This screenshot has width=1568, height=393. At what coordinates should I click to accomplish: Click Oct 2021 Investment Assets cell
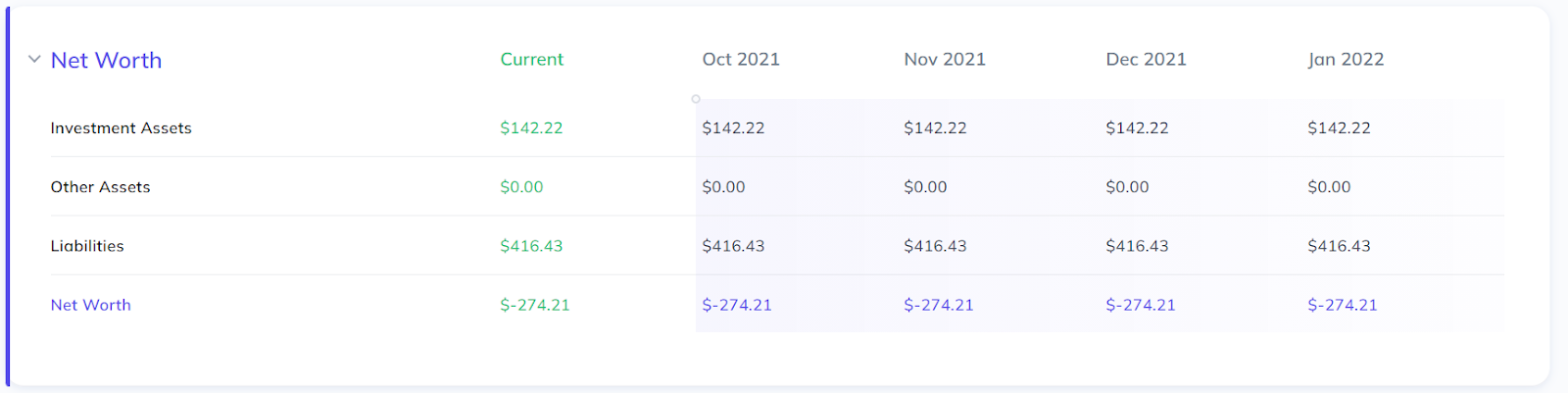[733, 128]
